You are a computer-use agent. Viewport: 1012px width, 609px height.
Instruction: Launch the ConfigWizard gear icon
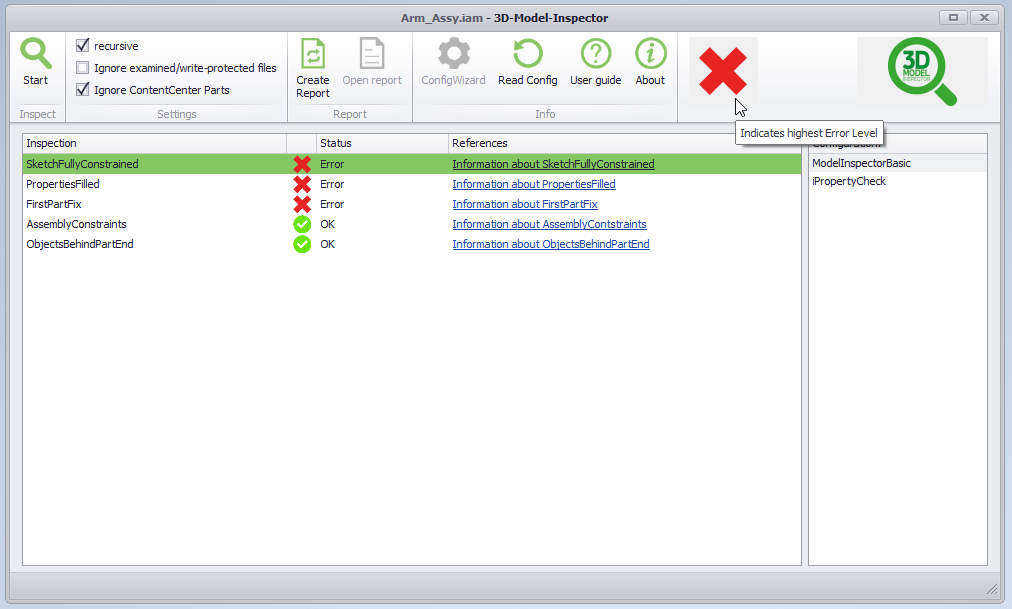tap(454, 54)
